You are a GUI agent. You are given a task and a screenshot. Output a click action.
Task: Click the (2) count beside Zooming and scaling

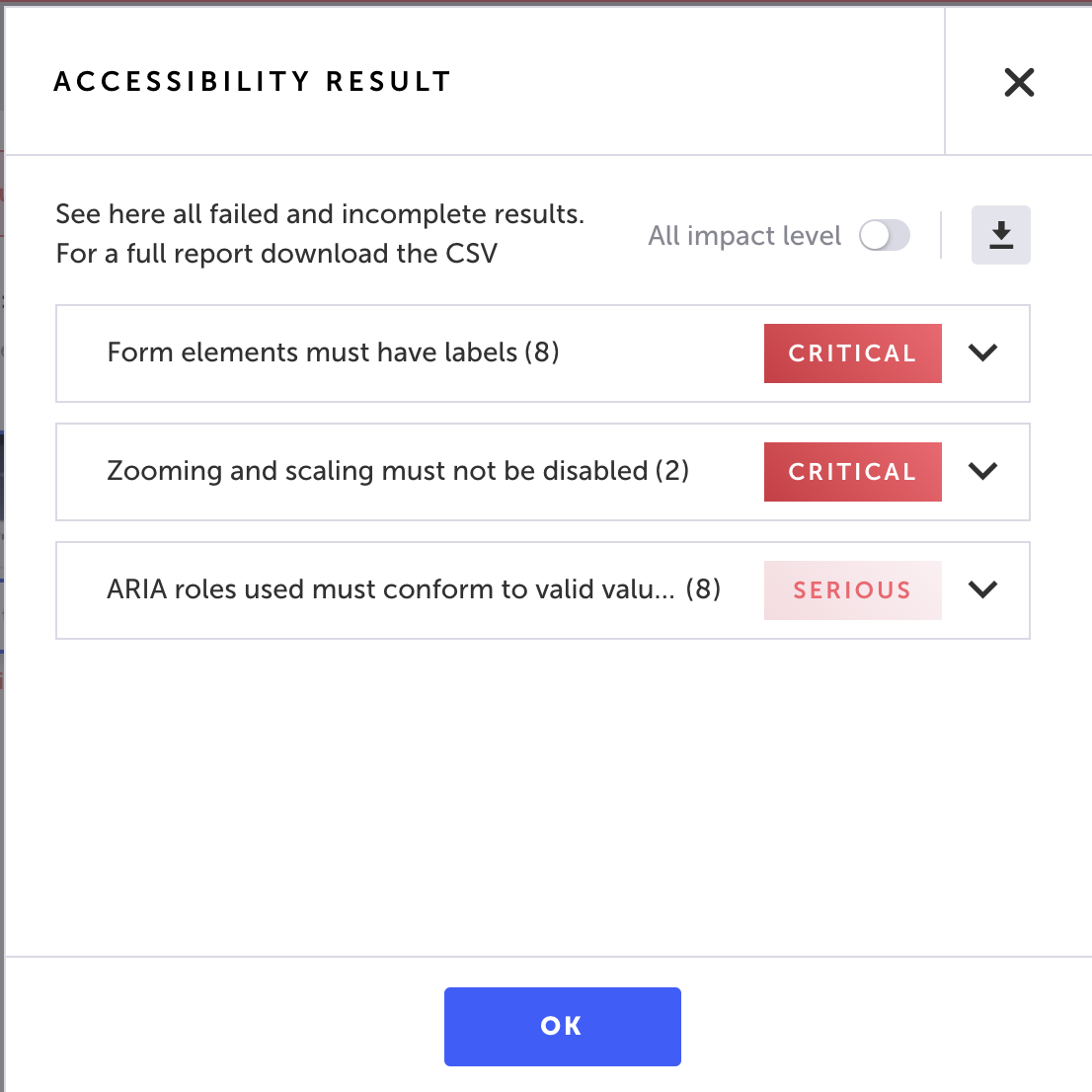pyautogui.click(x=672, y=471)
